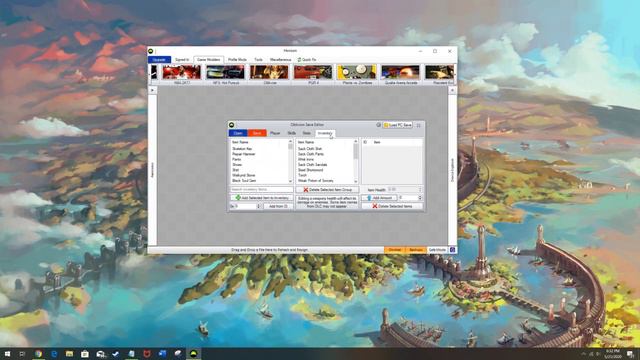Expand the right Device Explorer arrow
Screen dimensions: 640x360
(x=452, y=90)
